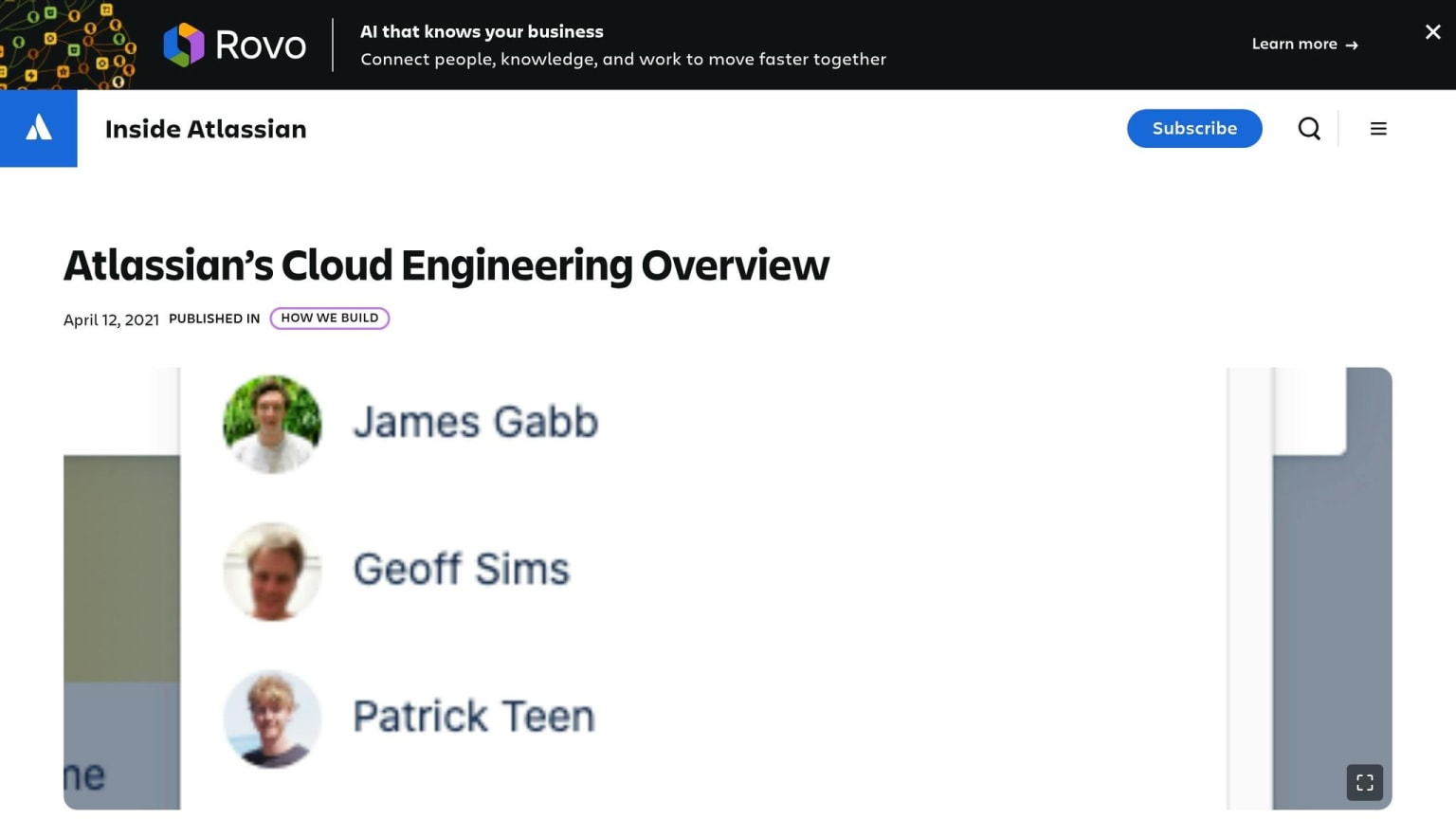Click the article title Atlassian's Cloud Engineering Overview
This screenshot has width=1456, height=819.
tap(446, 265)
